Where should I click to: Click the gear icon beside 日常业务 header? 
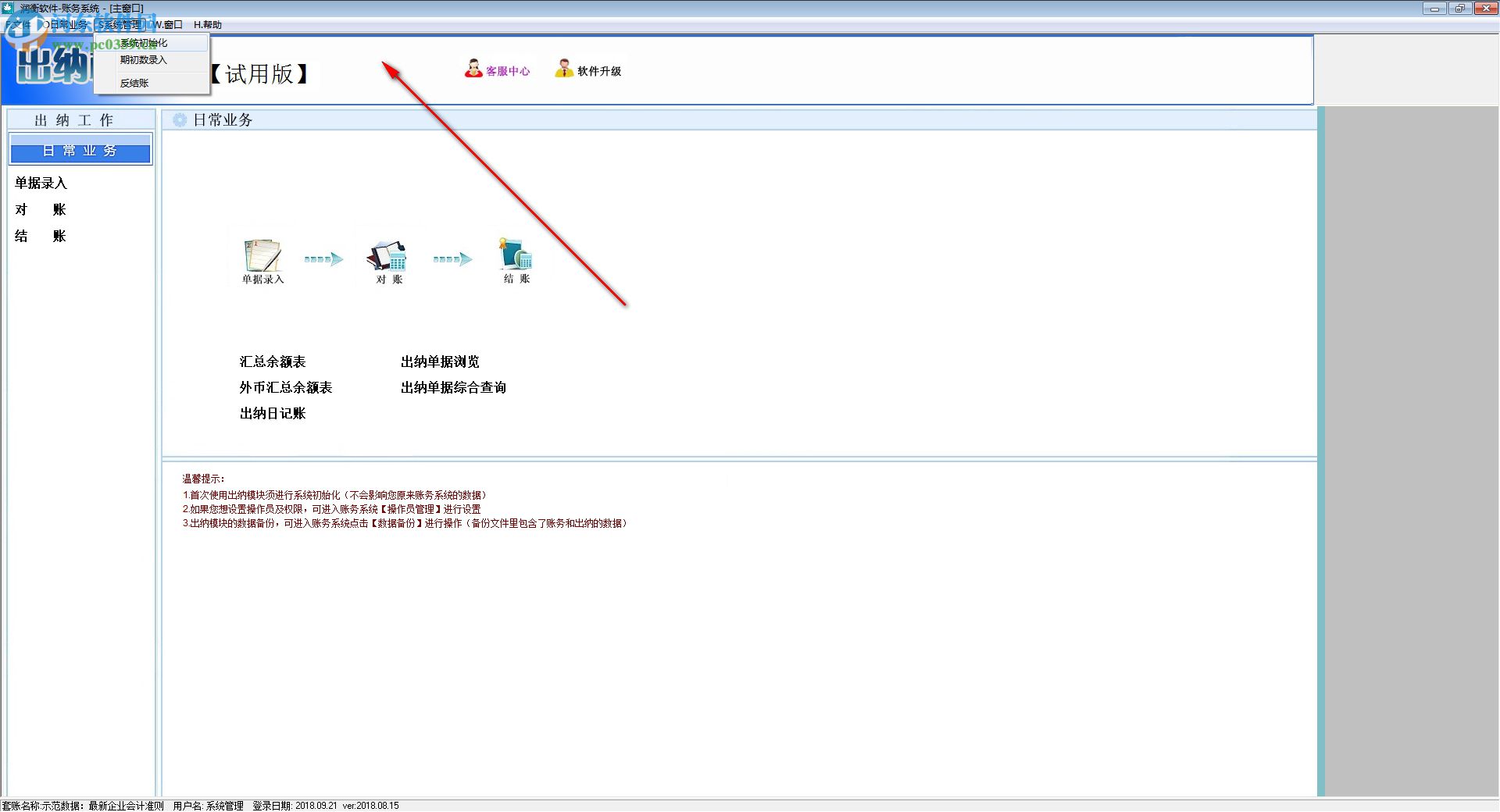(x=180, y=119)
